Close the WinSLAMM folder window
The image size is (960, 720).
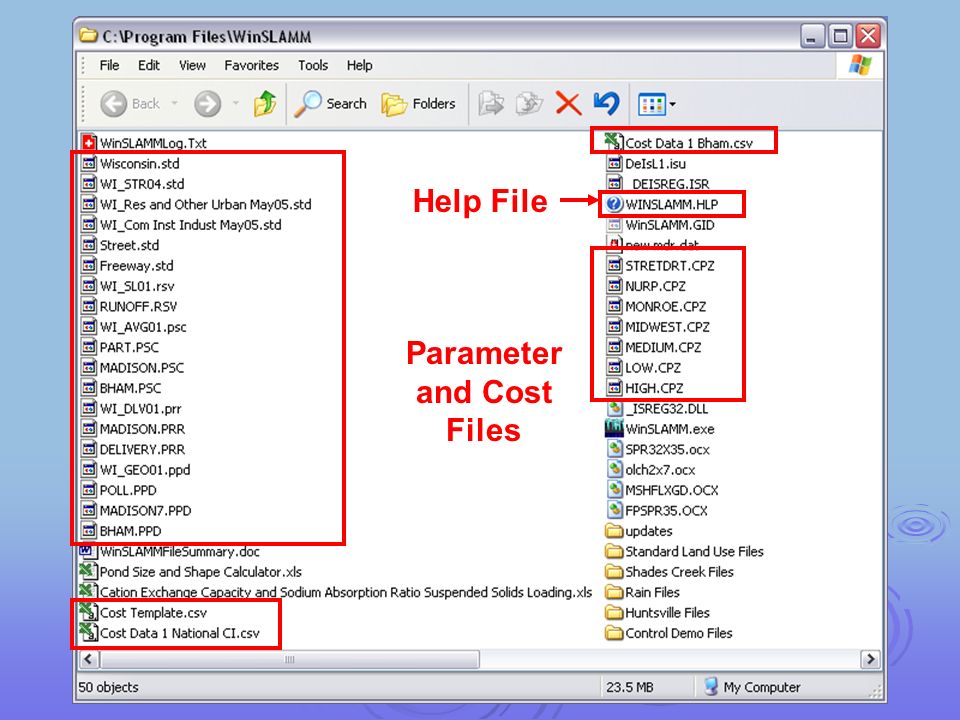[868, 36]
